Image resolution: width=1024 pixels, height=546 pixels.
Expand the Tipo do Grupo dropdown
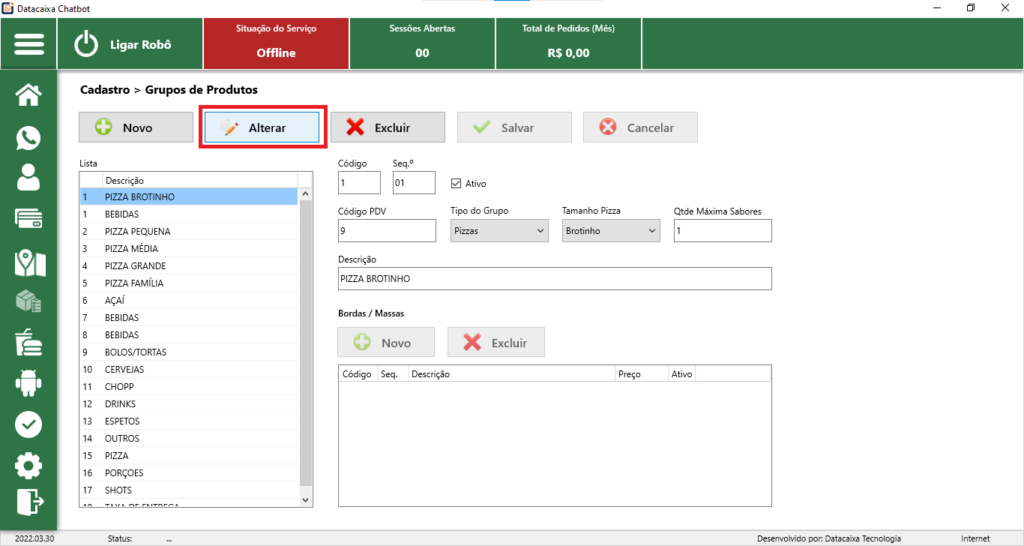click(x=499, y=231)
